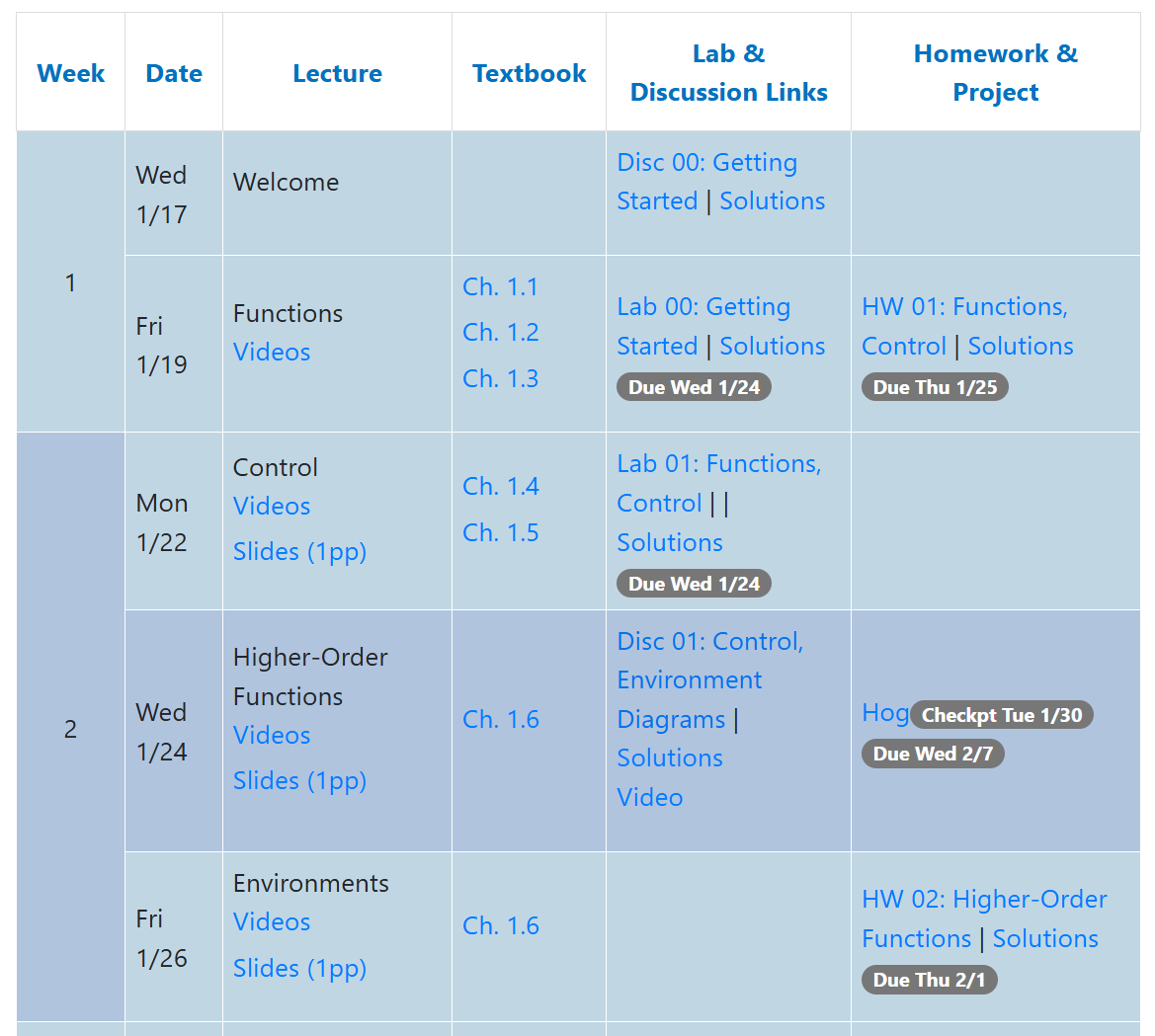This screenshot has height=1036, width=1155.
Task: Open Disc 00: Getting Started link
Action: [x=706, y=181]
